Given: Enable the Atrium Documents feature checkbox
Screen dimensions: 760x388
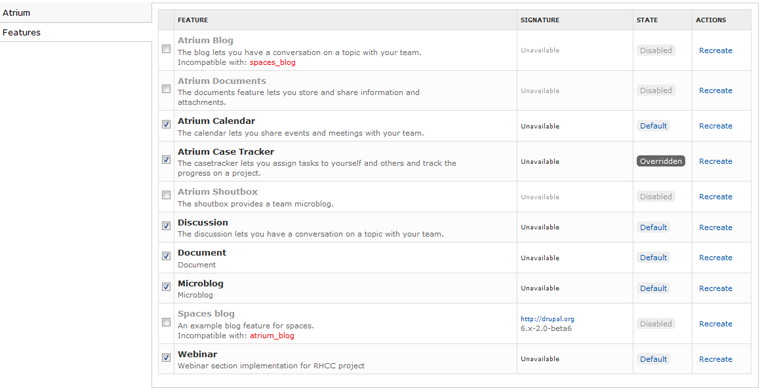Looking at the screenshot, I should (166, 89).
